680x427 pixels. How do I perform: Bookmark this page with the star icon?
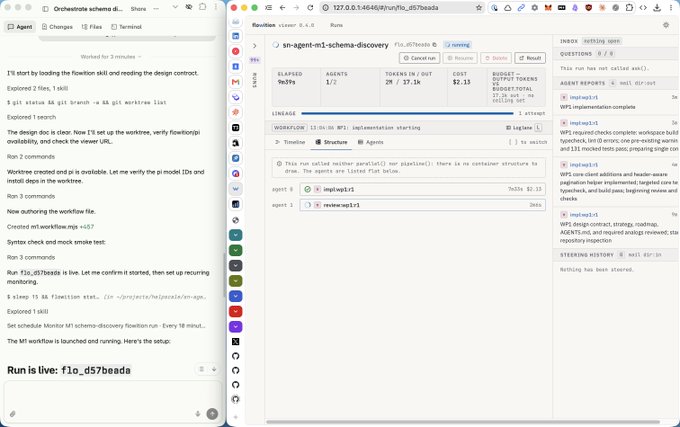pos(479,8)
